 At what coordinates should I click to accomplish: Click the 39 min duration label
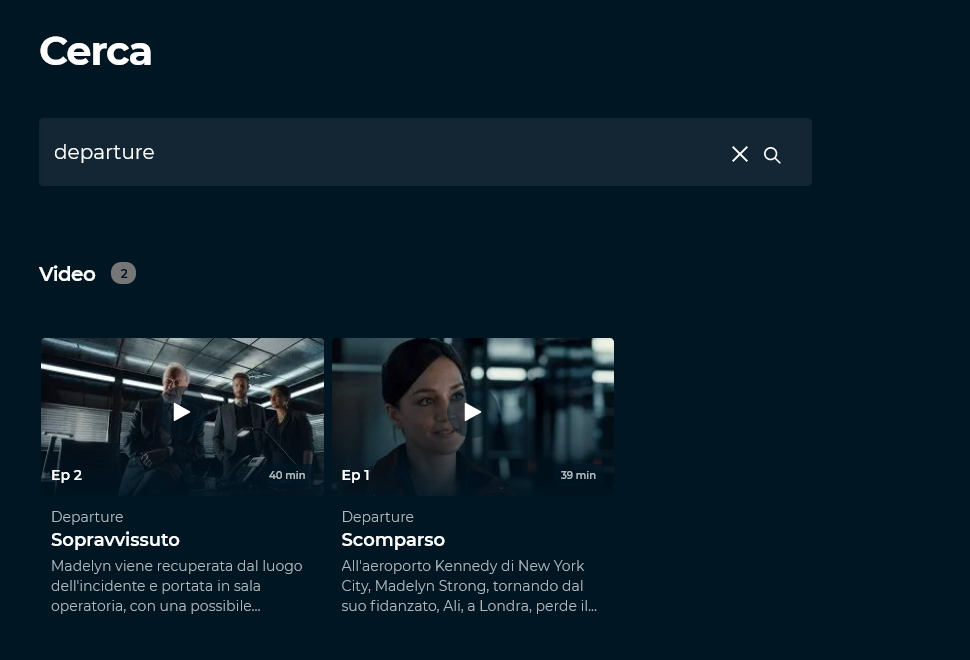pyautogui.click(x=578, y=475)
